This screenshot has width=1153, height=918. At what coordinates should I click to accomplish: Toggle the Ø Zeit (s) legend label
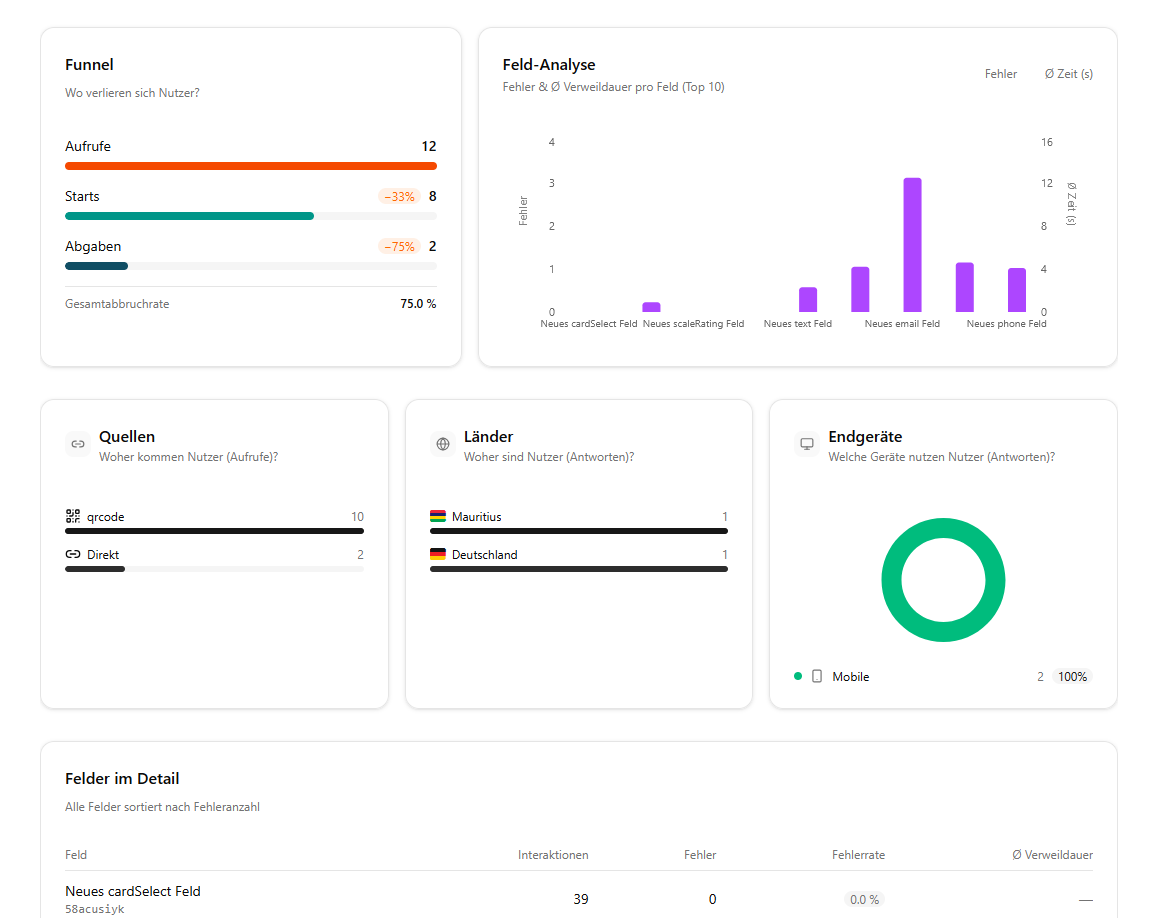coord(1068,73)
